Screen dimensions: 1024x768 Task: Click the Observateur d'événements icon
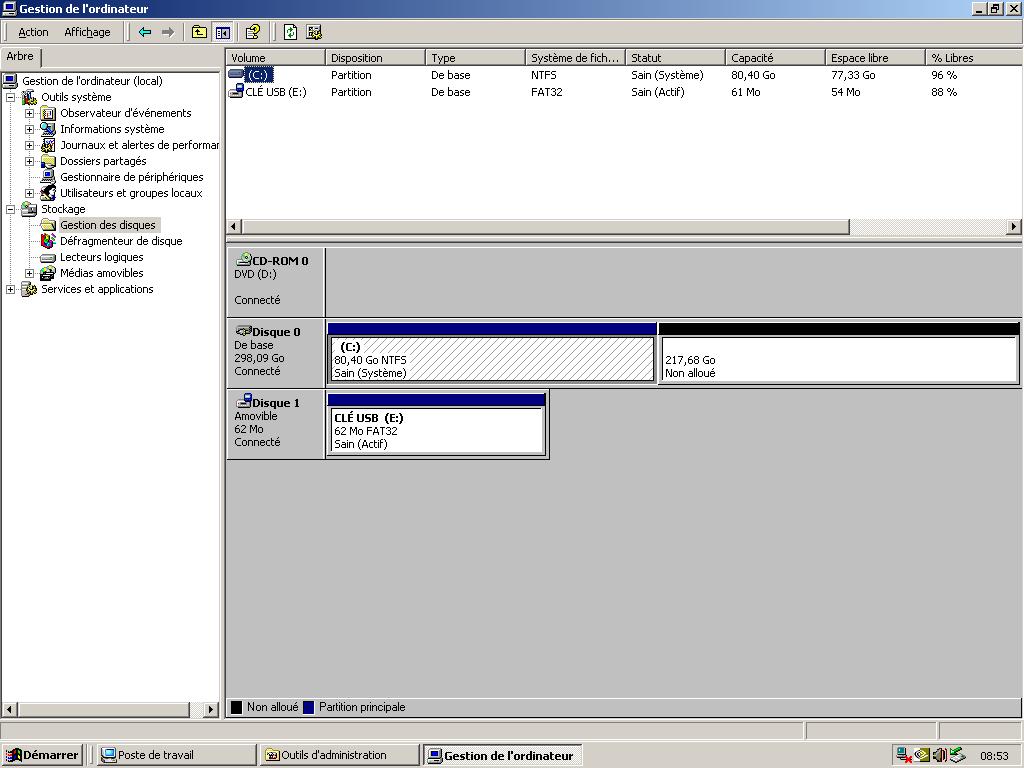48,113
